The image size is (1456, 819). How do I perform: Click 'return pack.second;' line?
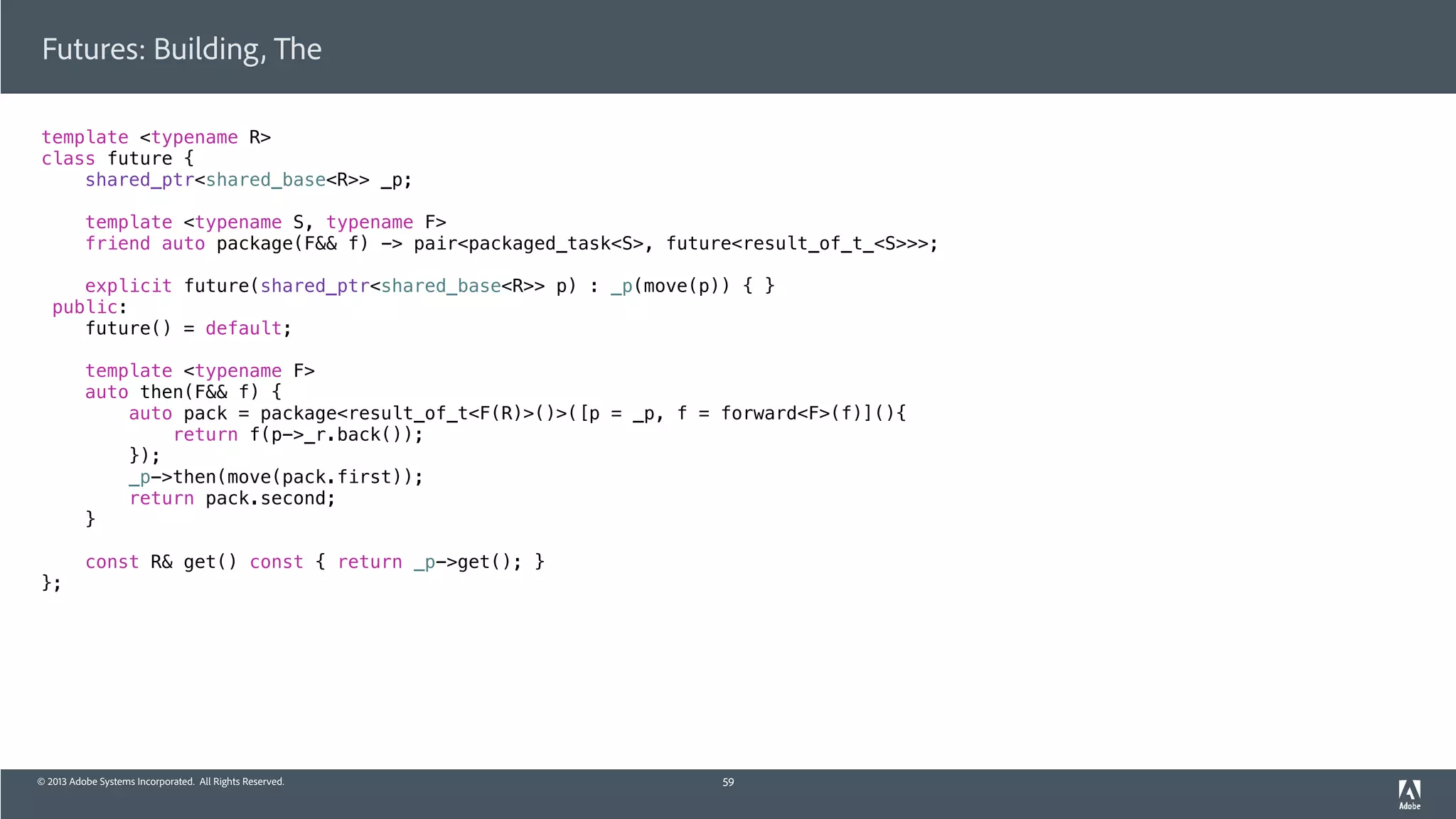coord(232,498)
